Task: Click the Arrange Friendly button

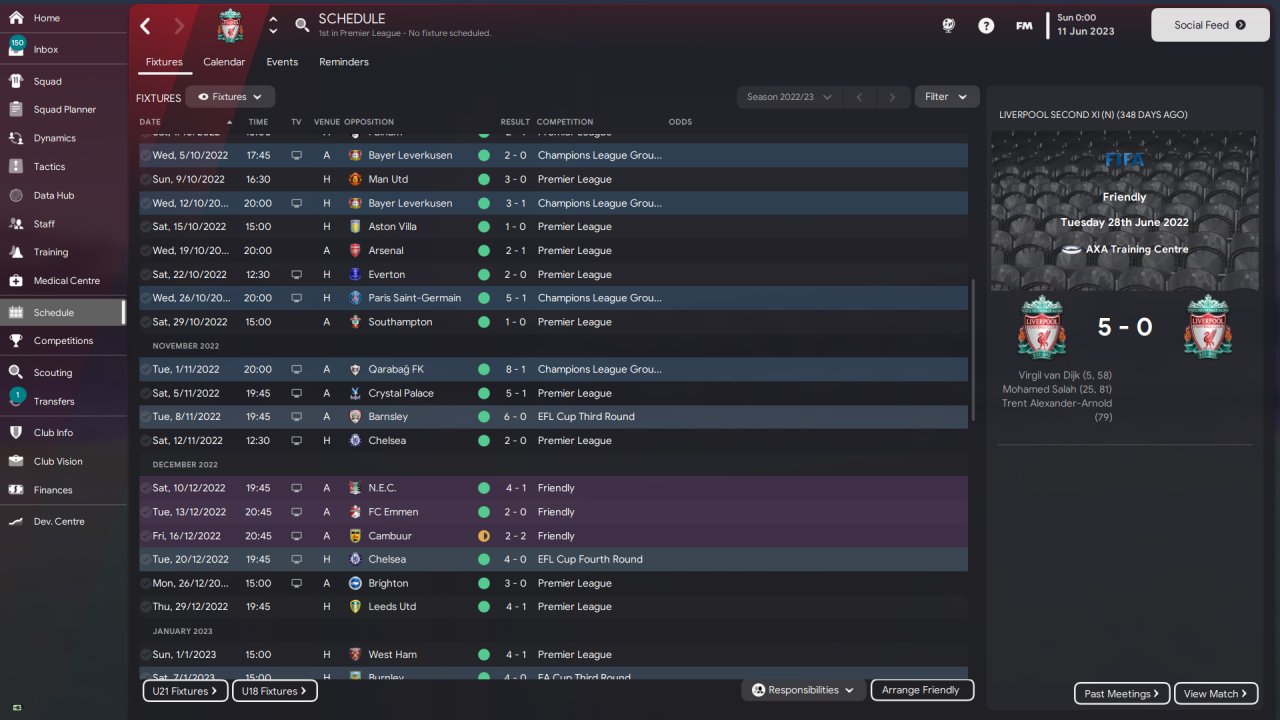Action: (921, 690)
